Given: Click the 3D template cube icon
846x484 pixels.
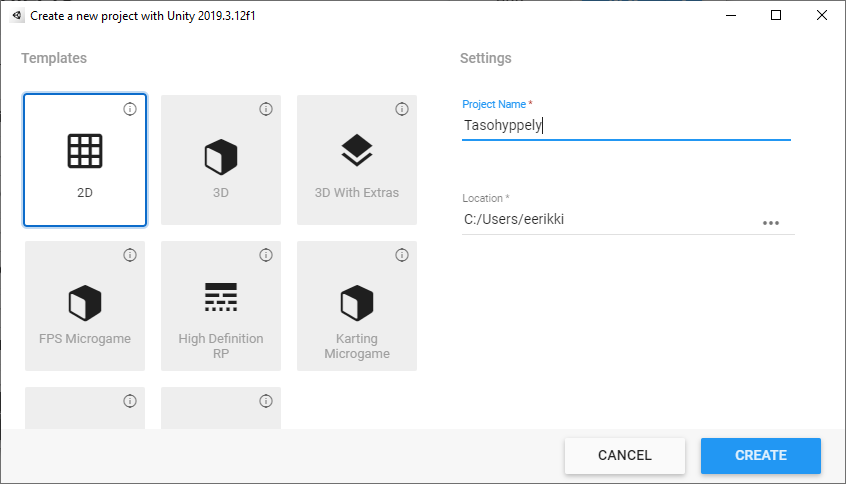Looking at the screenshot, I should point(221,157).
